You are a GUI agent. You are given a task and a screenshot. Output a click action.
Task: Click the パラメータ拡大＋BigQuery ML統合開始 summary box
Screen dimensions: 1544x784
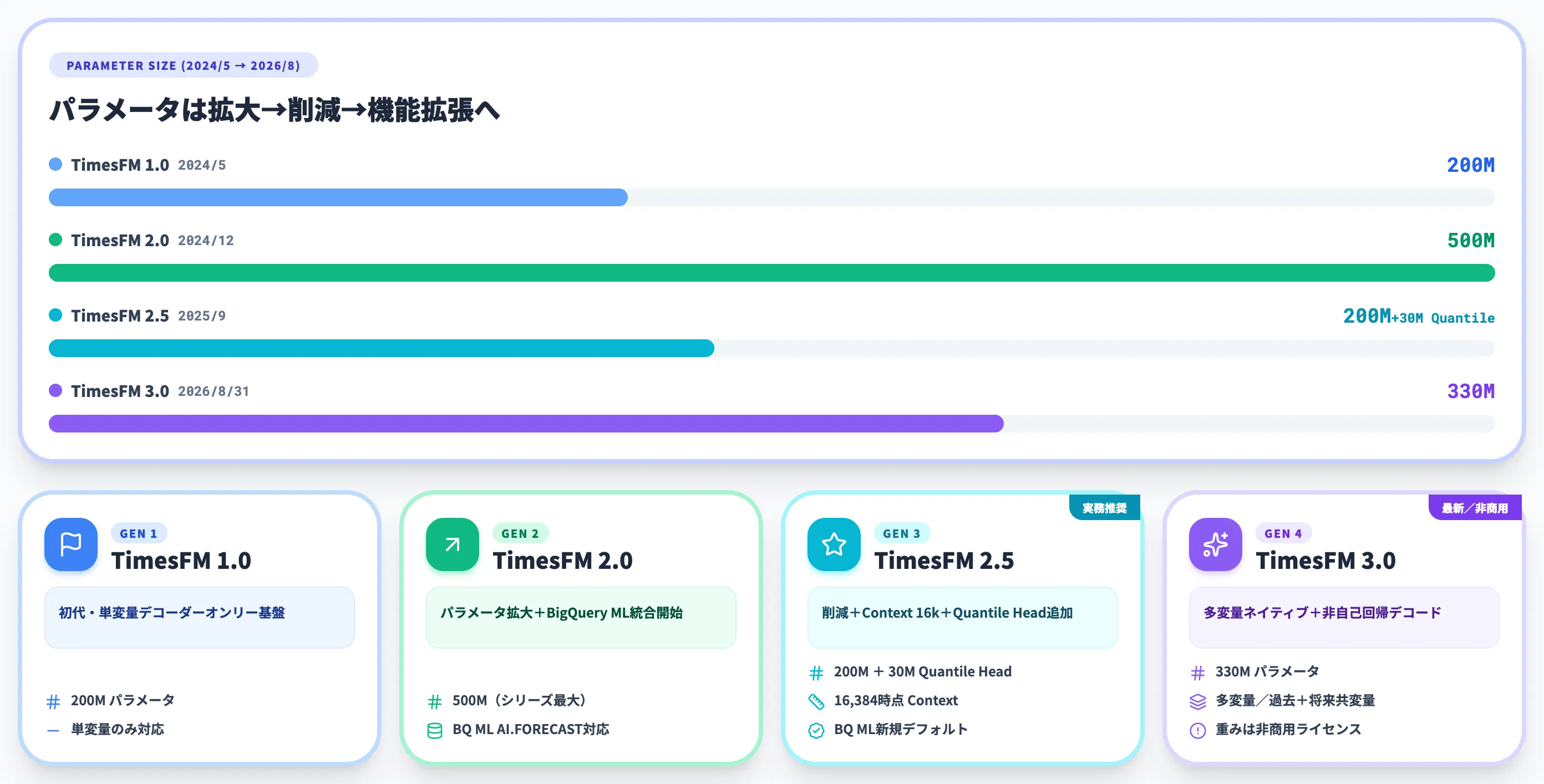point(581,617)
